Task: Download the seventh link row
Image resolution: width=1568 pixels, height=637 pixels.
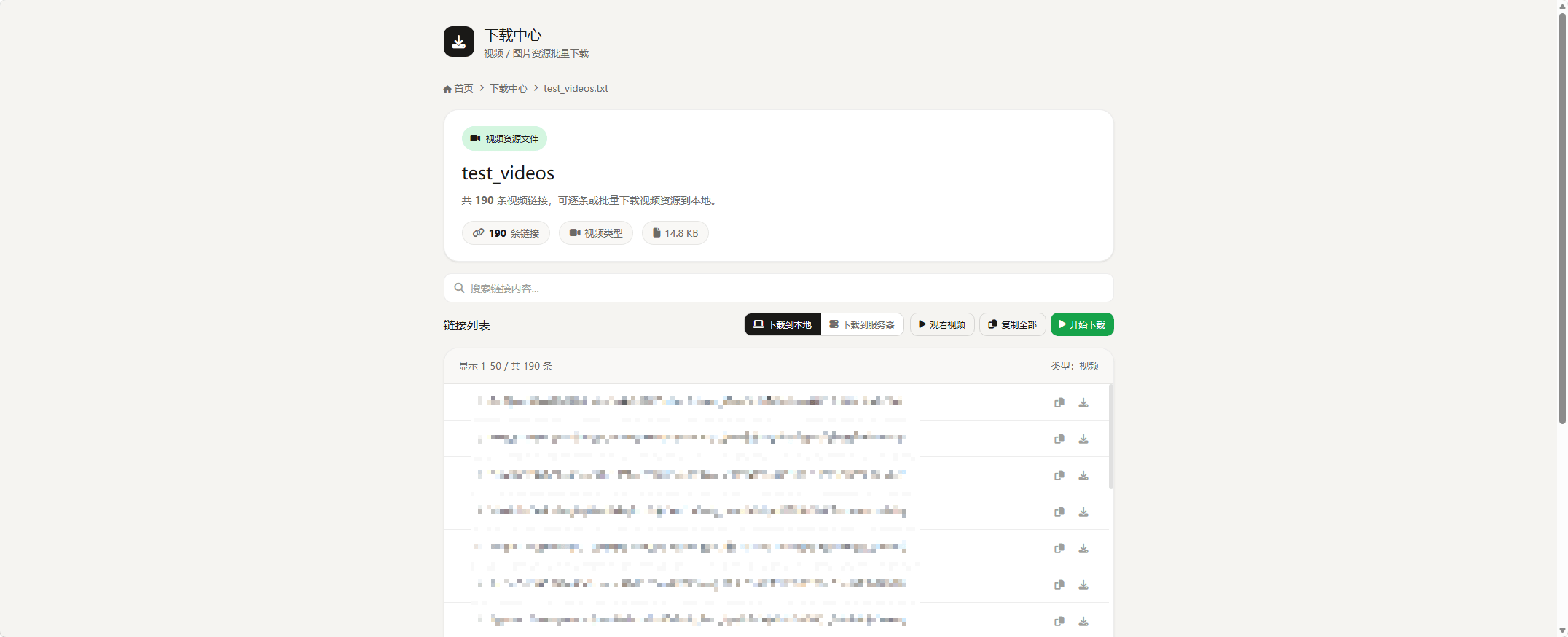Action: (1083, 621)
